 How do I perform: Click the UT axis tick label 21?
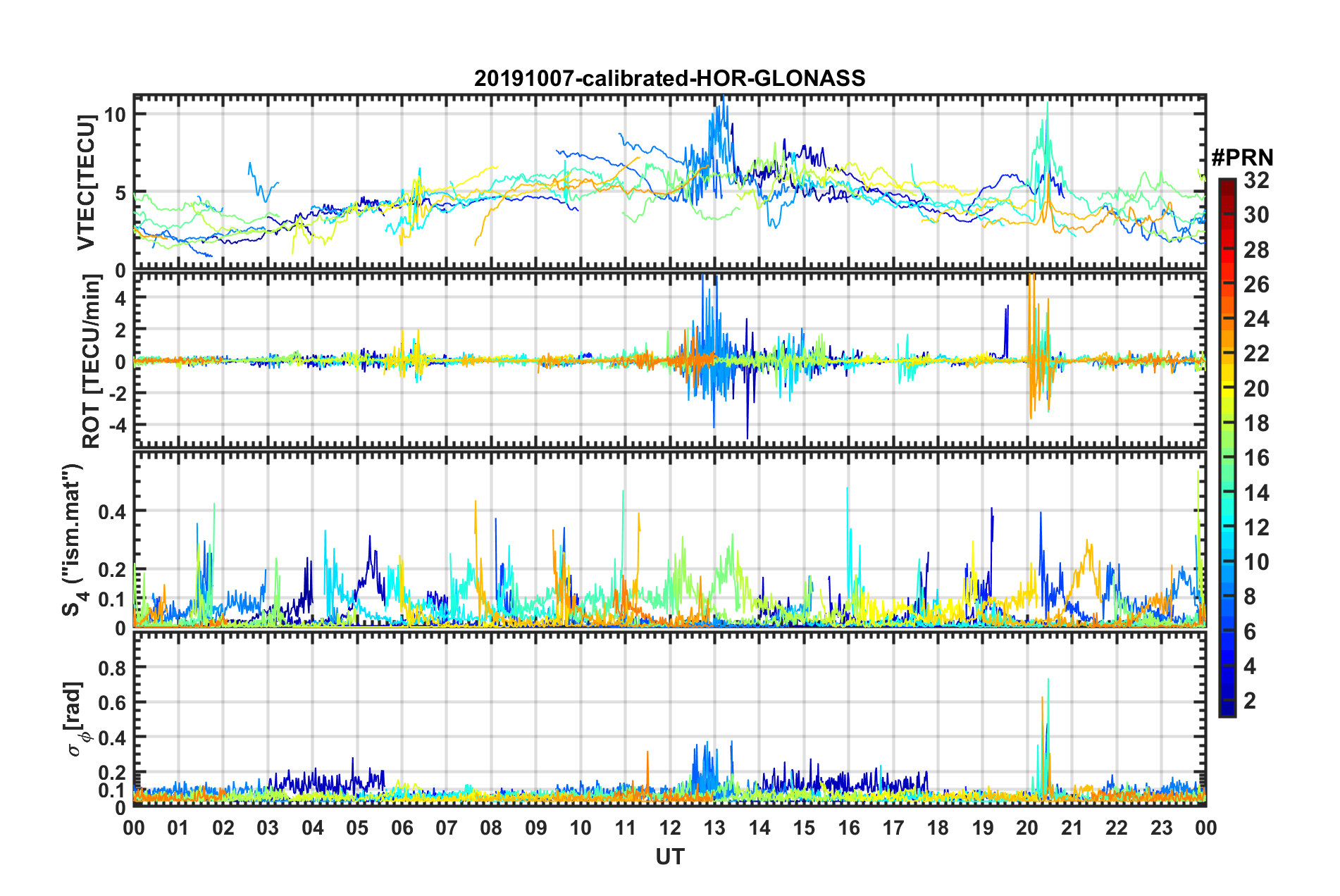1072,828
